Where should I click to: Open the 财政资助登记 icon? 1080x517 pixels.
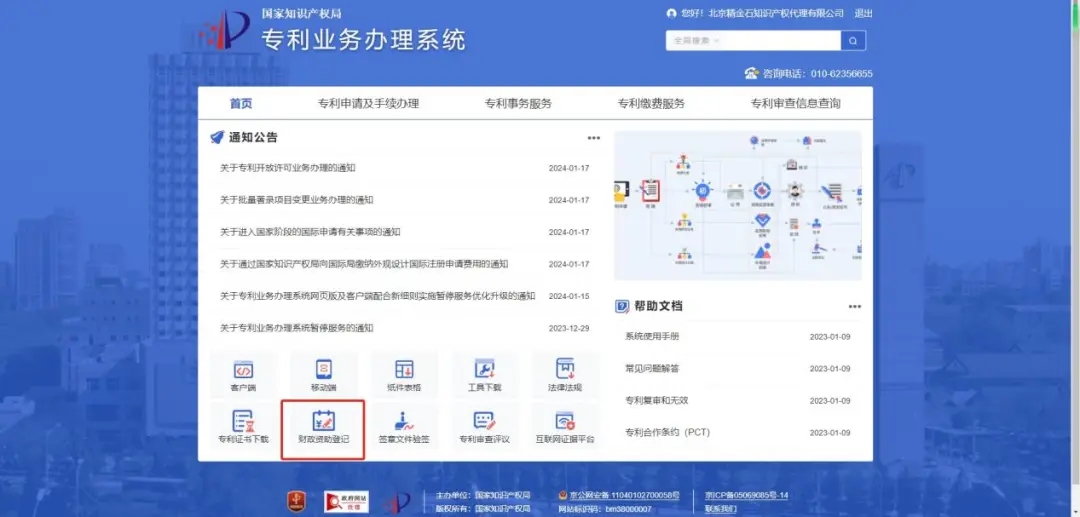tap(324, 428)
